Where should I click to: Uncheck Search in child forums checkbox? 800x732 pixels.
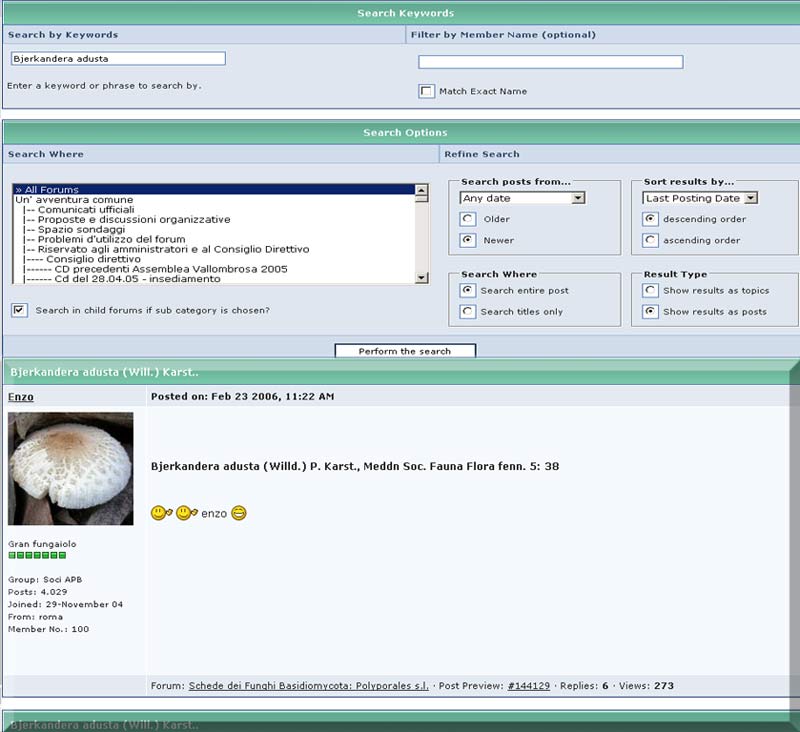tap(20, 310)
